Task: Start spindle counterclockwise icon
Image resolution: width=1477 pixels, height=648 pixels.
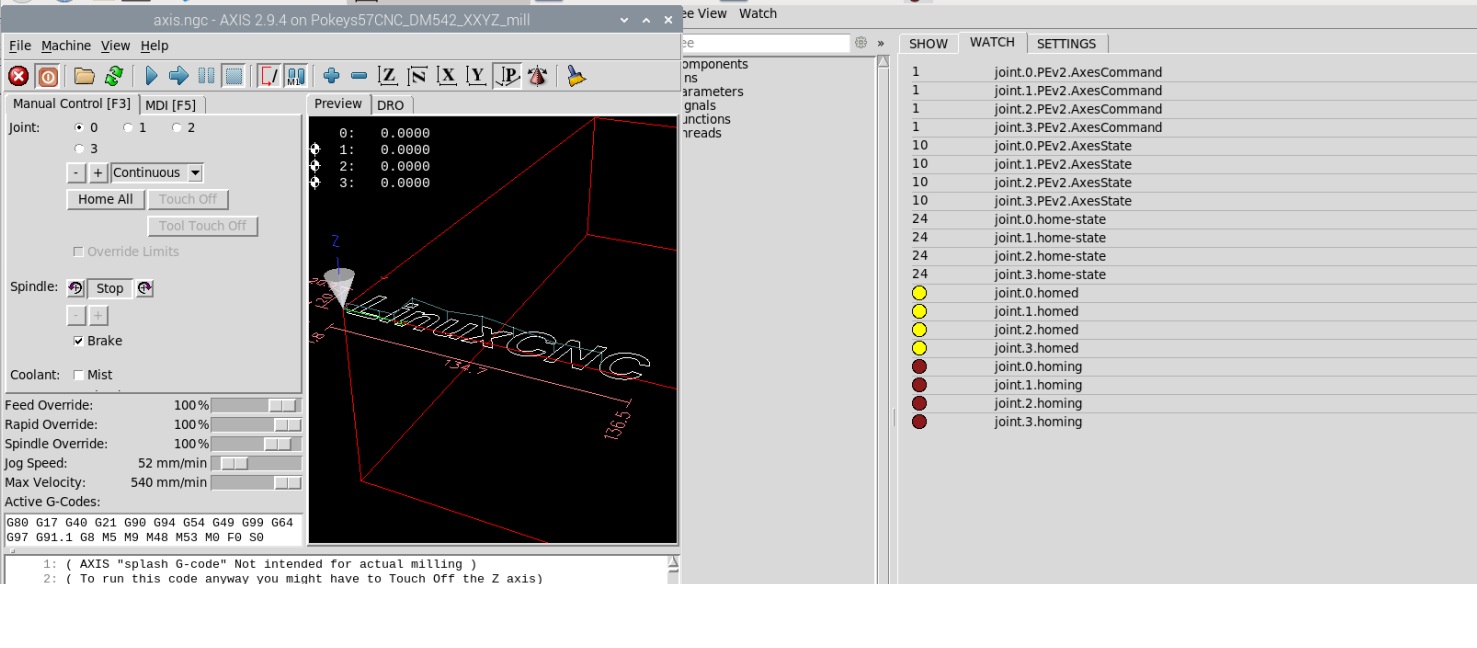Action: click(x=76, y=288)
